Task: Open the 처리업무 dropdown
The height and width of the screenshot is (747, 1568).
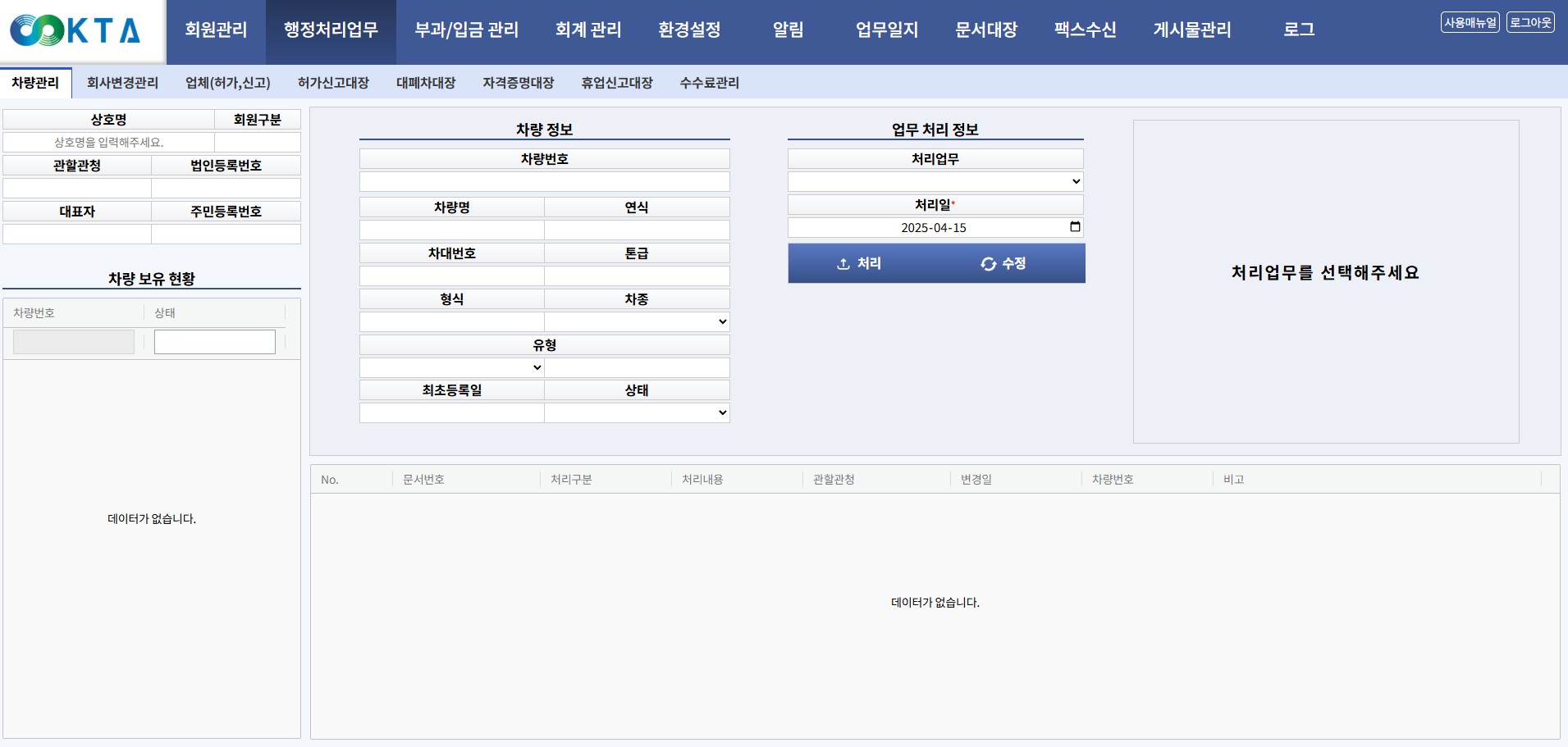Action: tap(935, 181)
